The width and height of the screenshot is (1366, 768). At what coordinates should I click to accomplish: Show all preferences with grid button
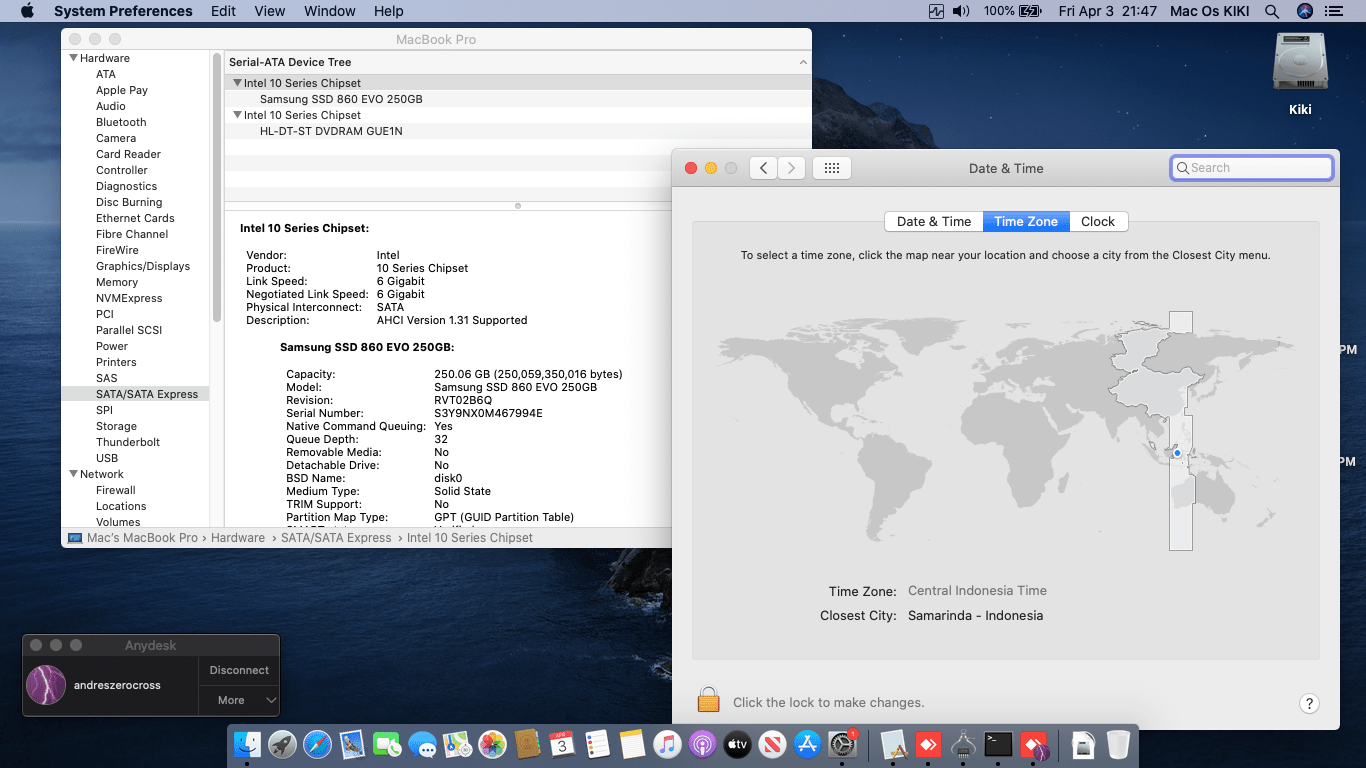(x=832, y=168)
